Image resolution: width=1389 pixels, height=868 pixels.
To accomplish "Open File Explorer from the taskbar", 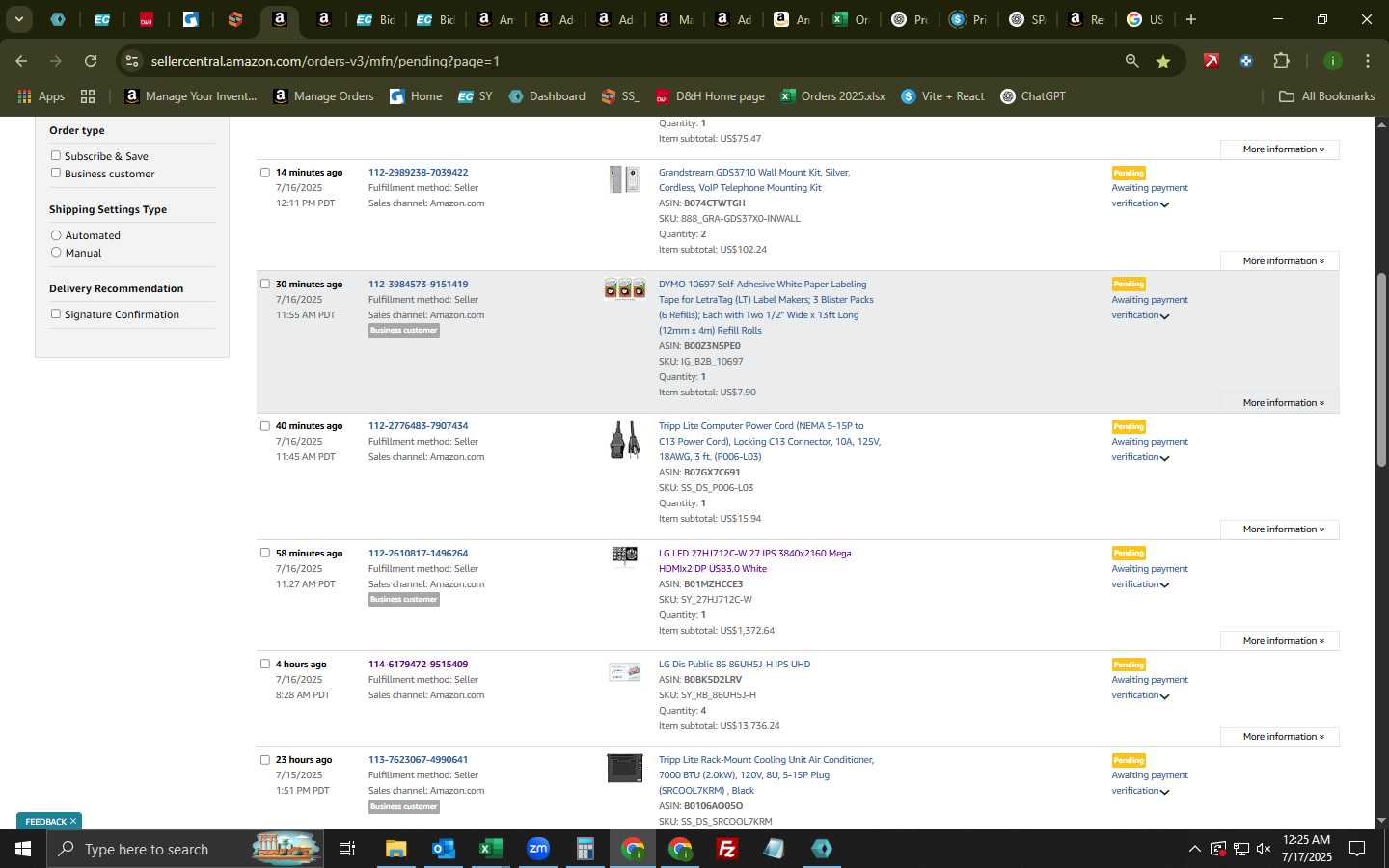I will click(395, 849).
